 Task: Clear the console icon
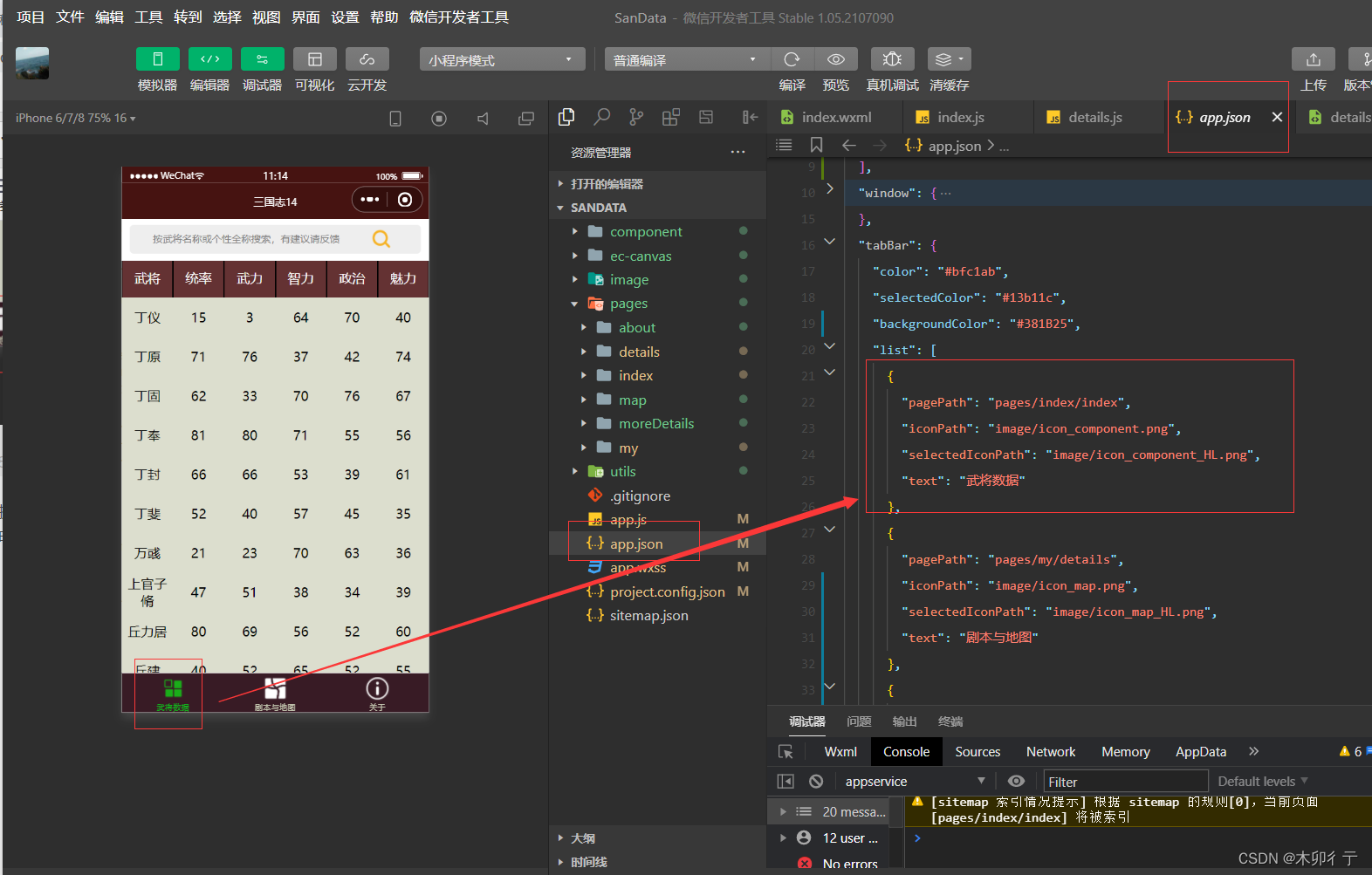(x=816, y=781)
